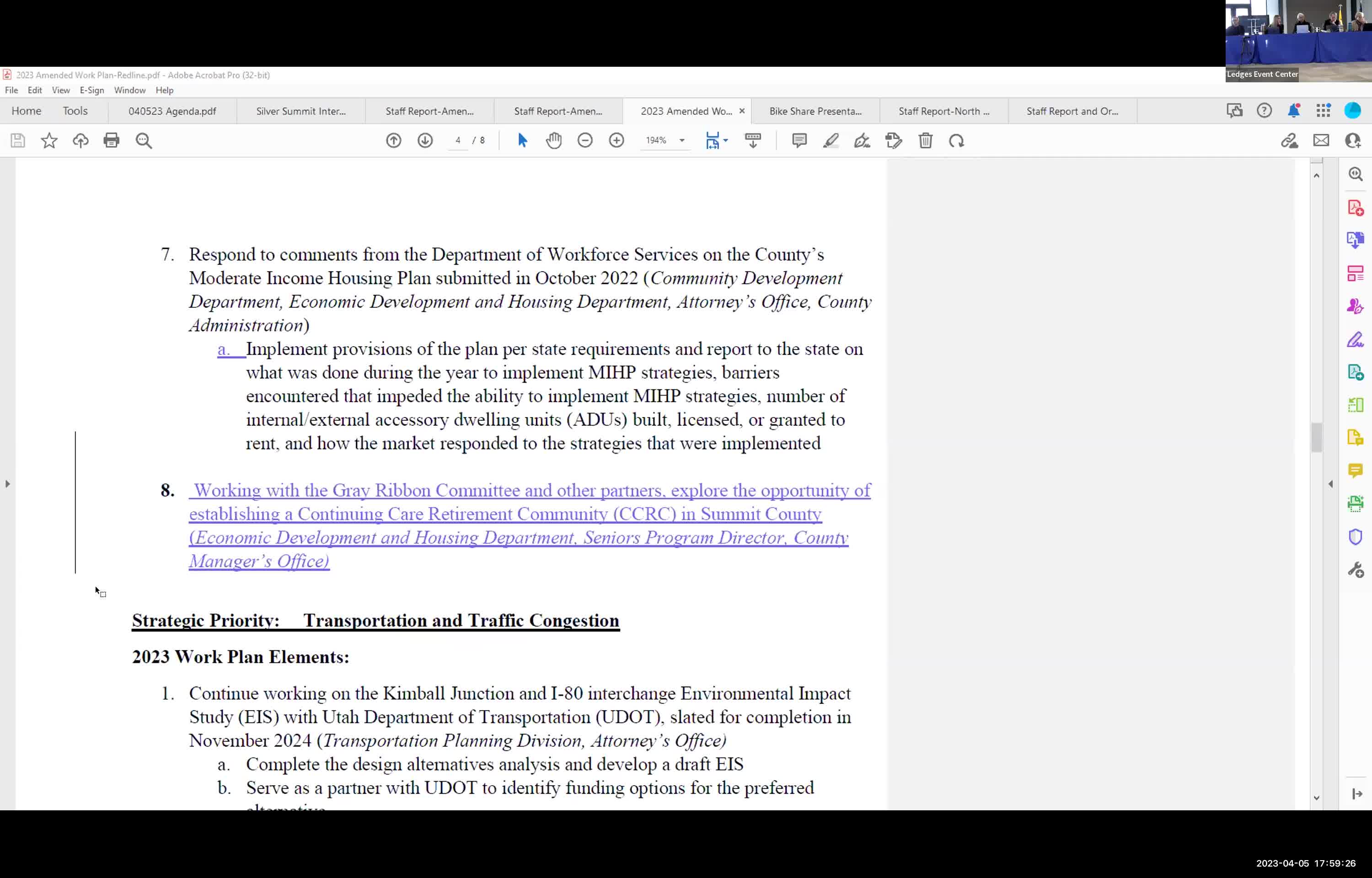Open the E-Sign menu

click(92, 90)
